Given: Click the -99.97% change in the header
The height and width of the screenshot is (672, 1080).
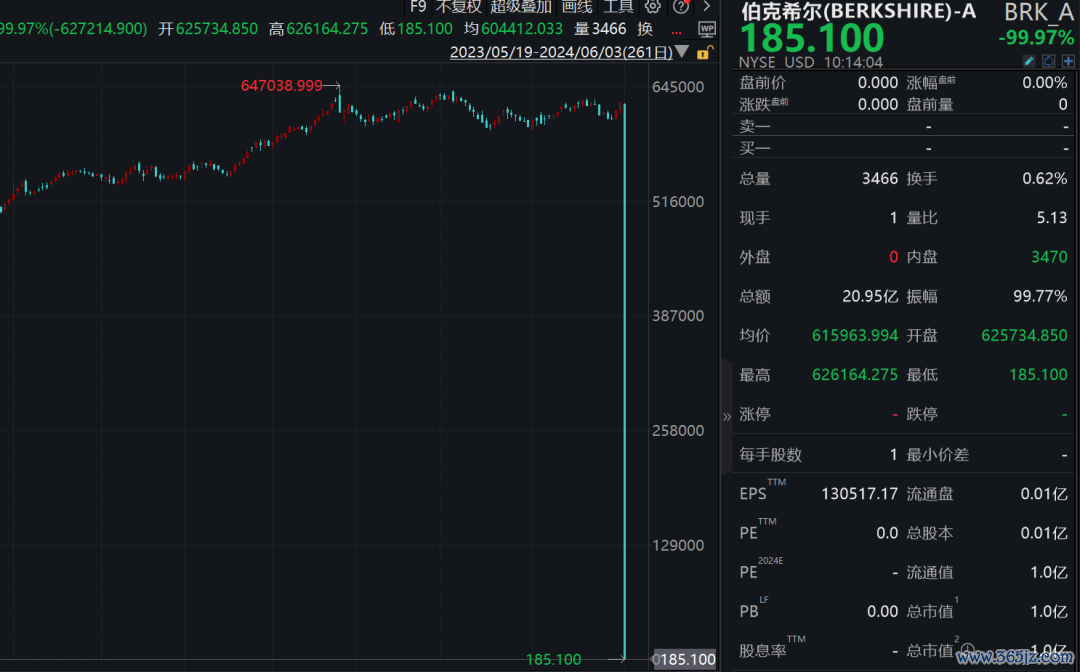Looking at the screenshot, I should coord(1036,37).
